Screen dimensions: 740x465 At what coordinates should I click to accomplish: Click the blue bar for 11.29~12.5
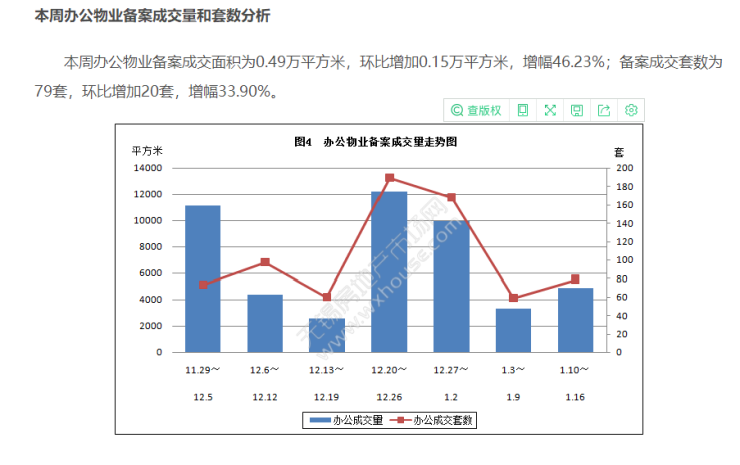tap(203, 280)
